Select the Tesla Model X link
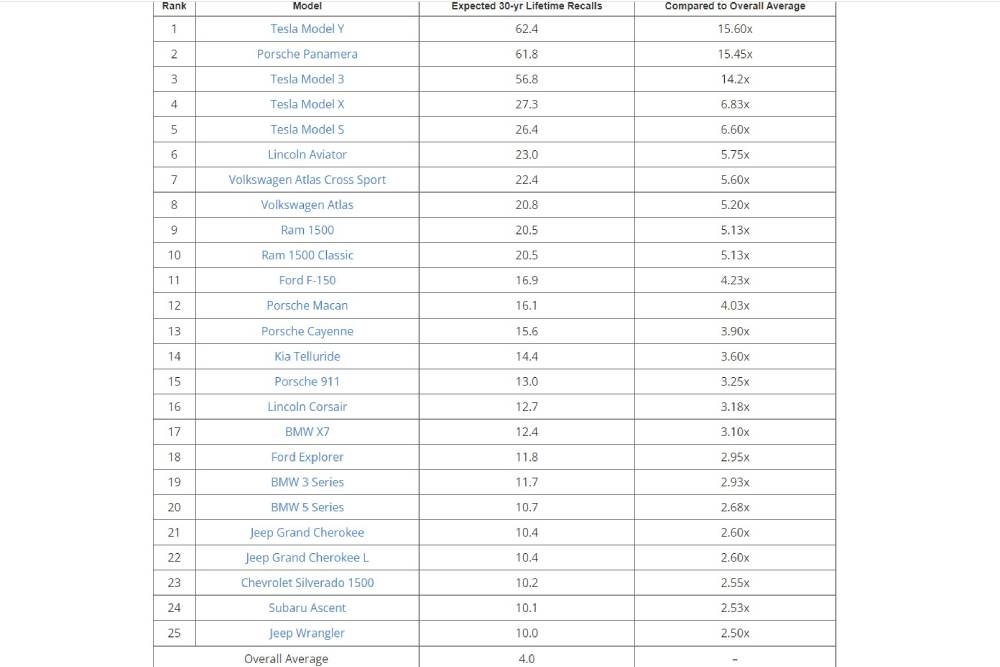The height and width of the screenshot is (667, 1000). pyautogui.click(x=307, y=104)
